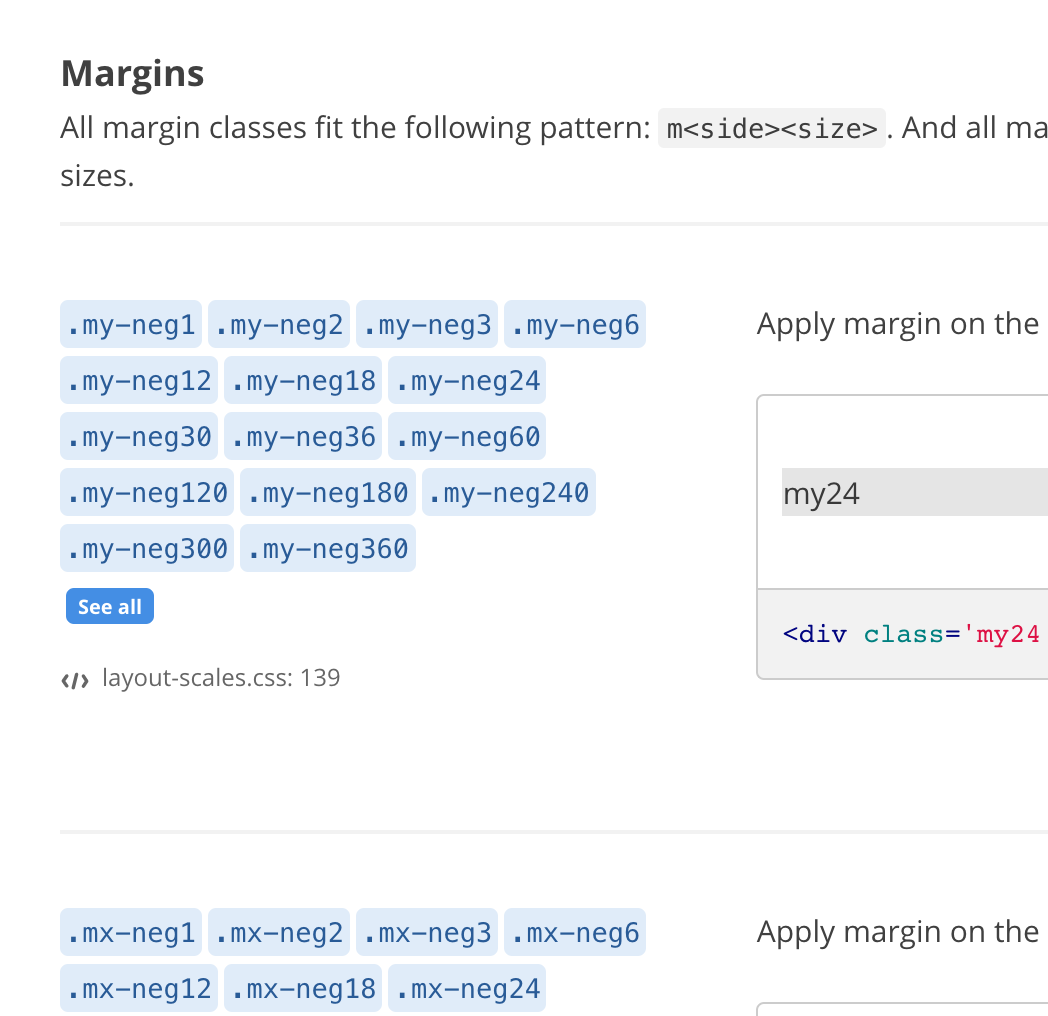Click the my24 demo input field
Image resolution: width=1048 pixels, height=1016 pixels.
[900, 492]
